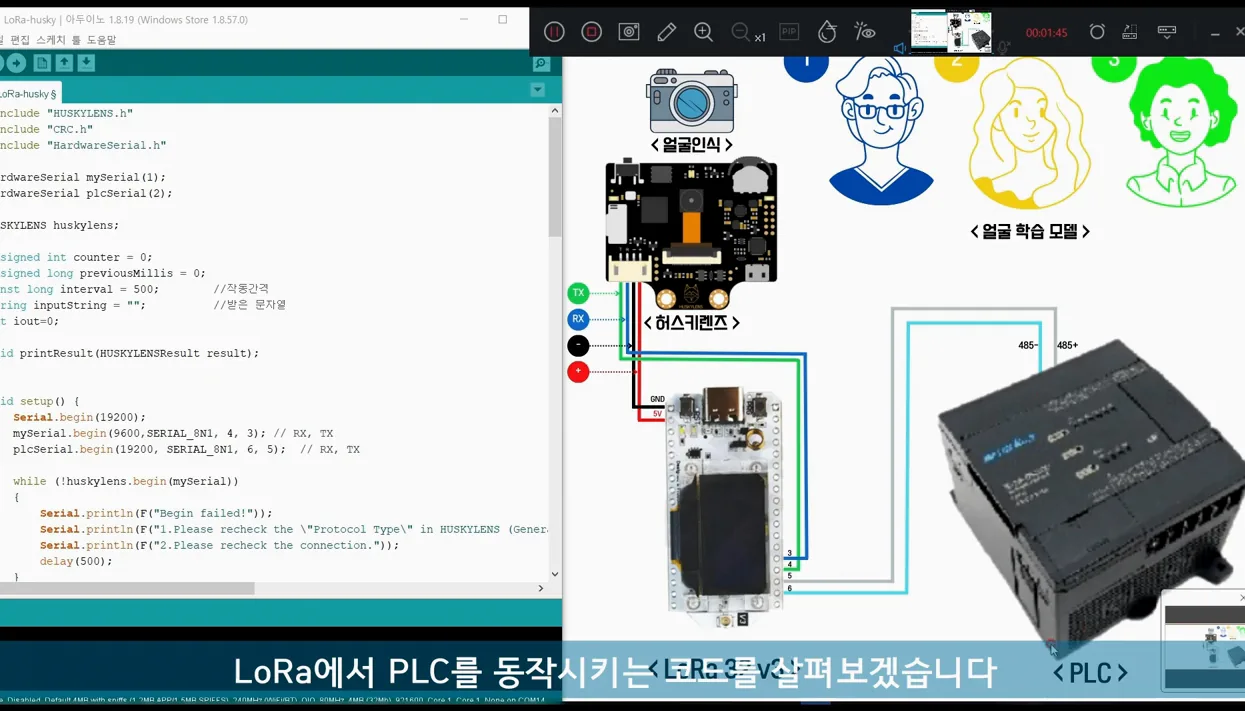
Task: Toggle the PIP mode button
Action: point(789,32)
